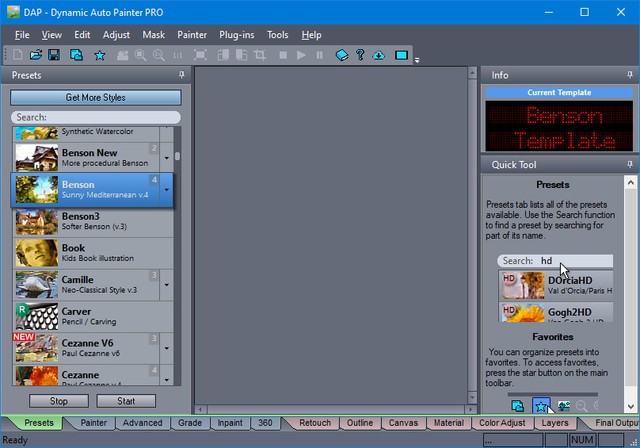The width and height of the screenshot is (640, 448).
Task: Click the cloud download icon in toolbar
Action: [x=379, y=55]
